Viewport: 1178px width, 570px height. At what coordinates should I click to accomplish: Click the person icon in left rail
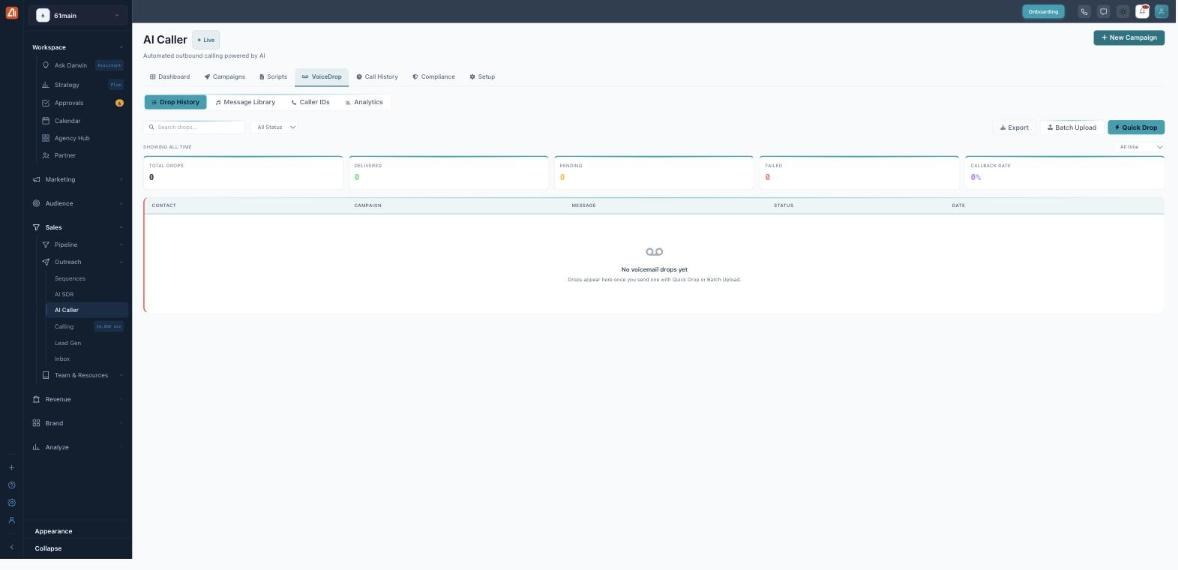click(11, 520)
